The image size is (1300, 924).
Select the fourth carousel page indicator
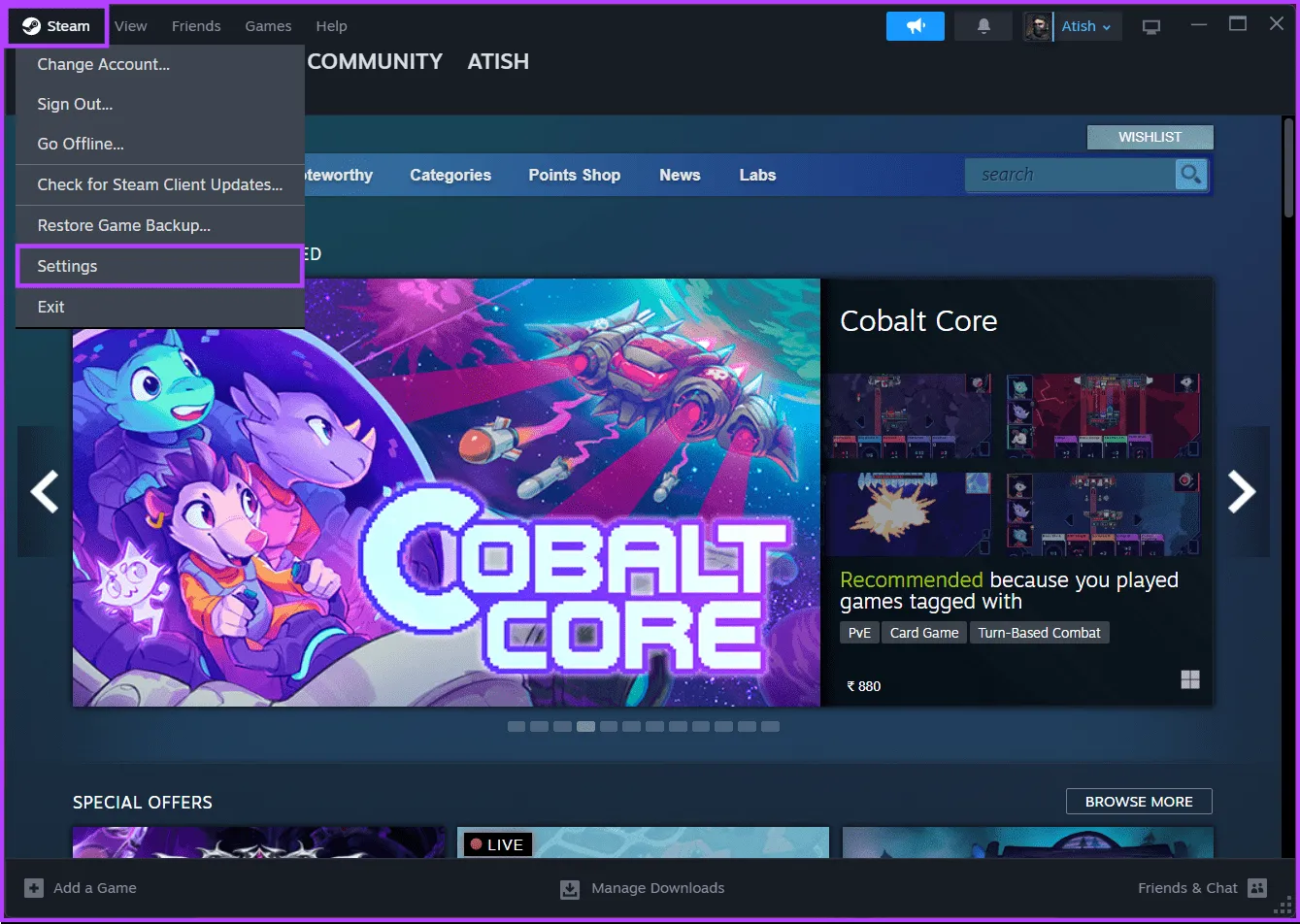585,726
